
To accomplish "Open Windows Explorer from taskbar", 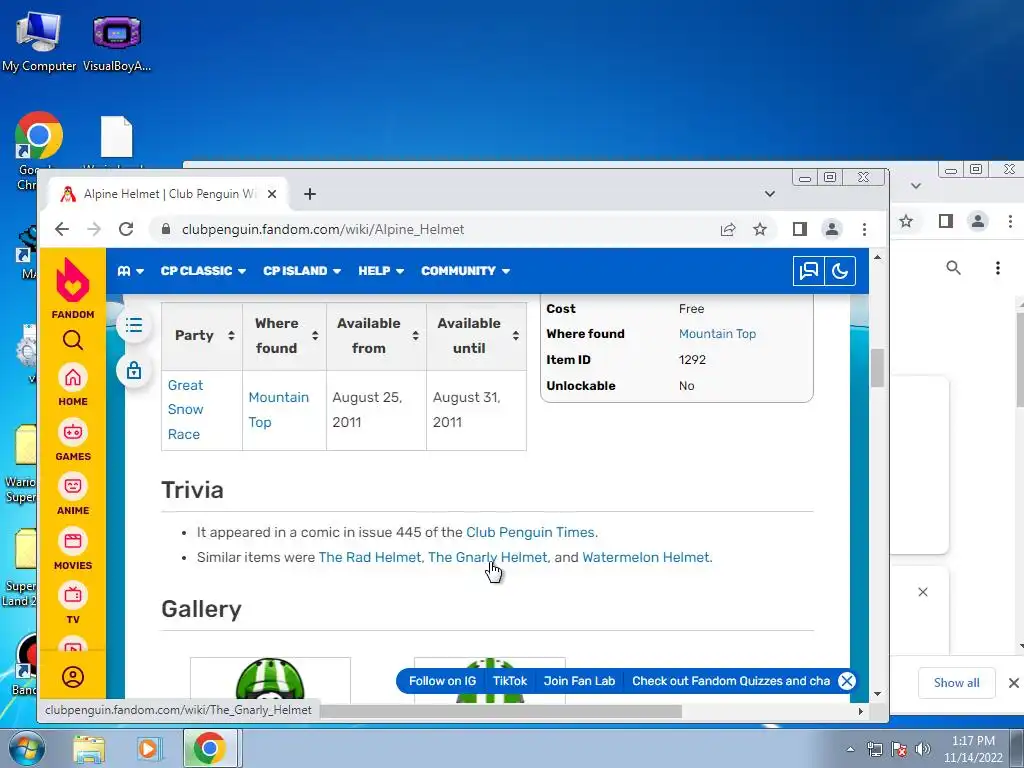I will tap(89, 748).
